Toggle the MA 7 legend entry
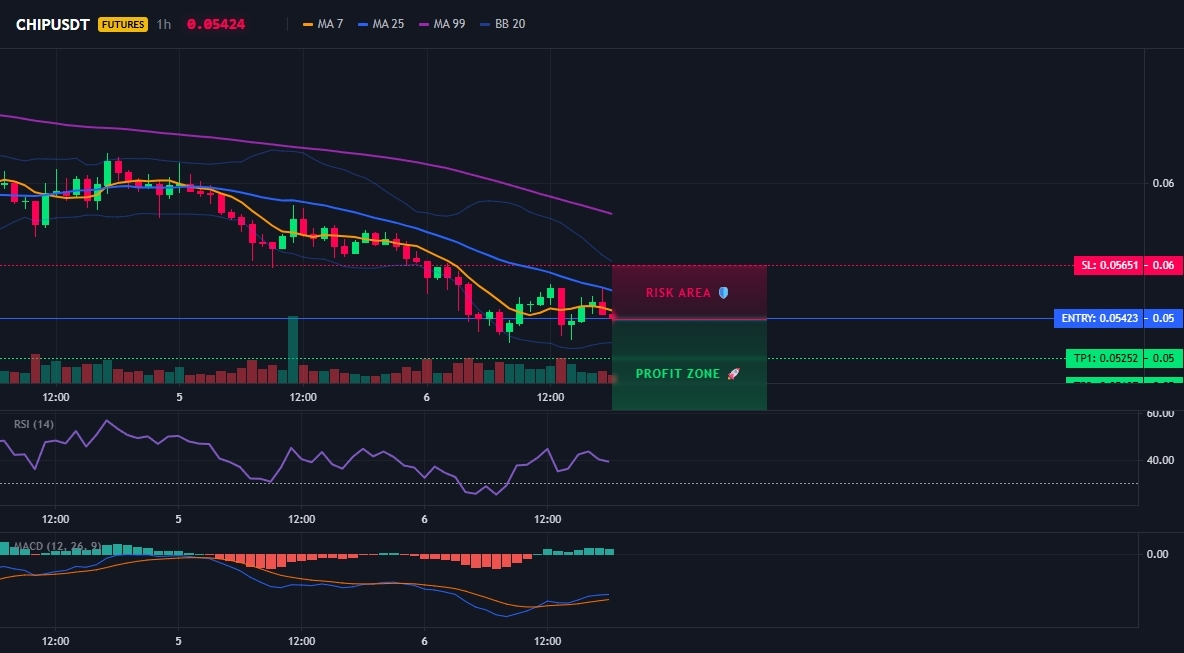The height and width of the screenshot is (653, 1184). (x=322, y=24)
